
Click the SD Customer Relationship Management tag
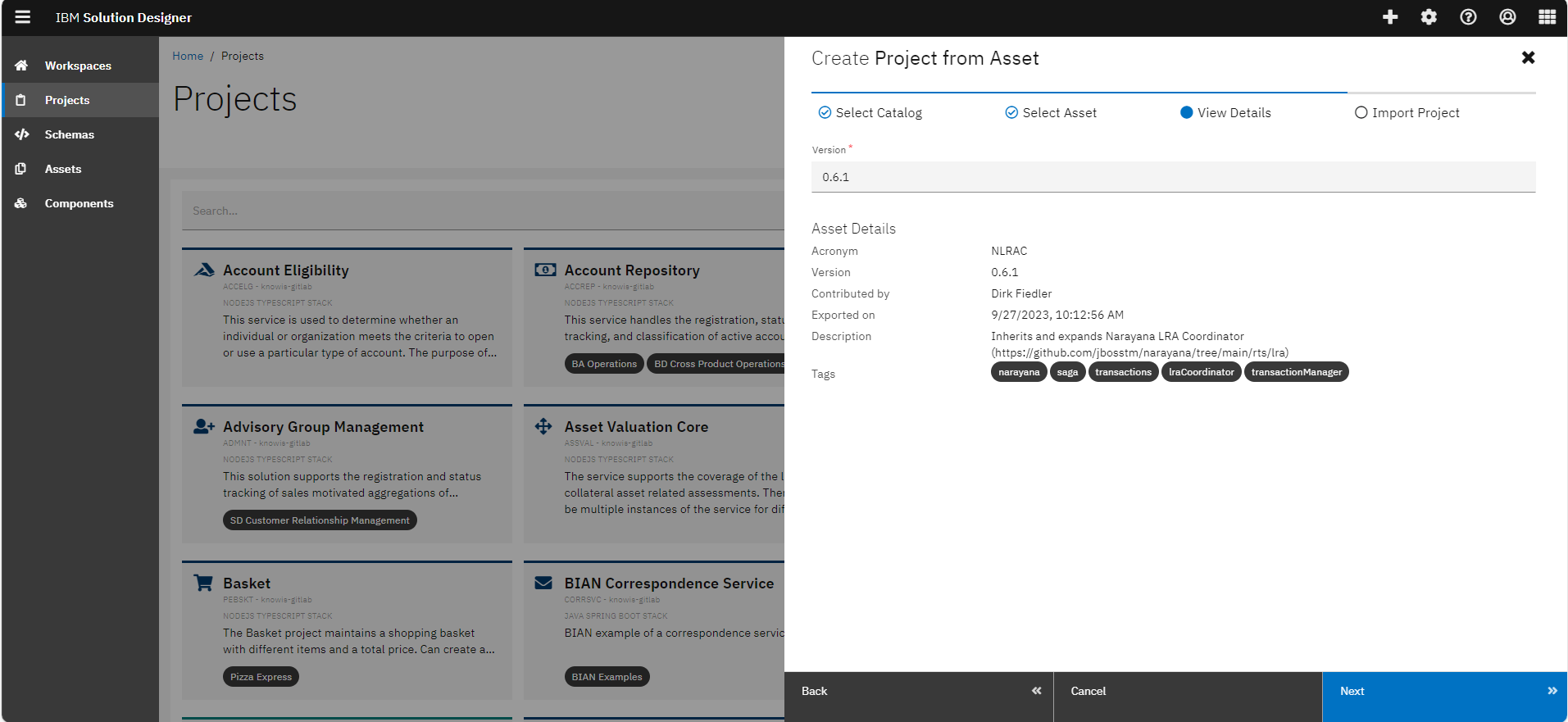point(320,520)
